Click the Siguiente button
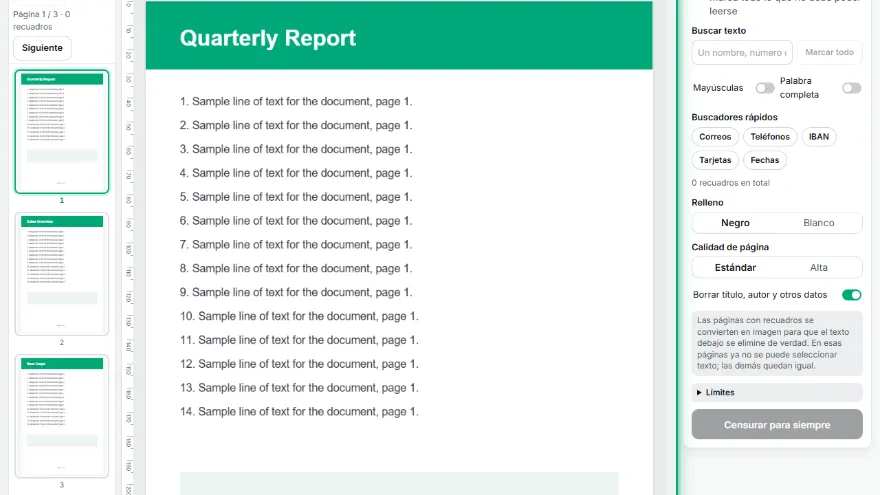 point(42,48)
